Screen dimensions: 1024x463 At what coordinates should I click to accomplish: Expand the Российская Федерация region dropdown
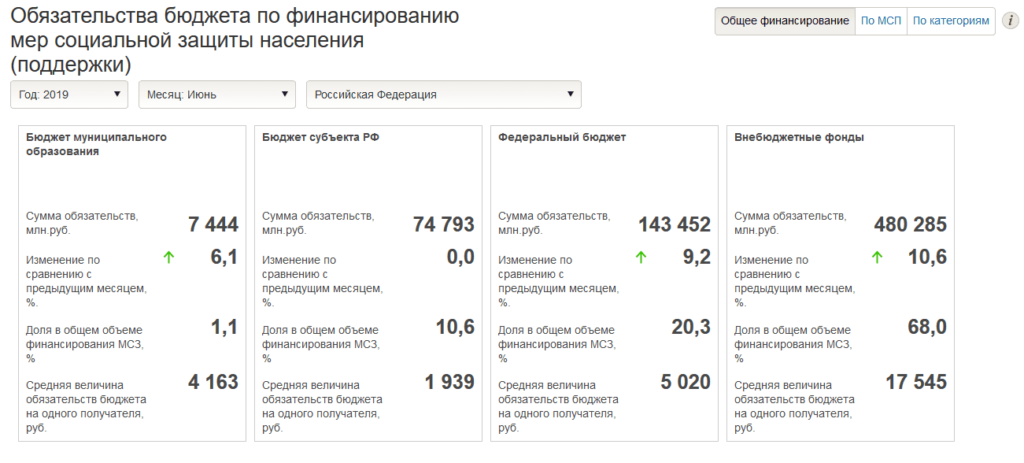point(443,94)
